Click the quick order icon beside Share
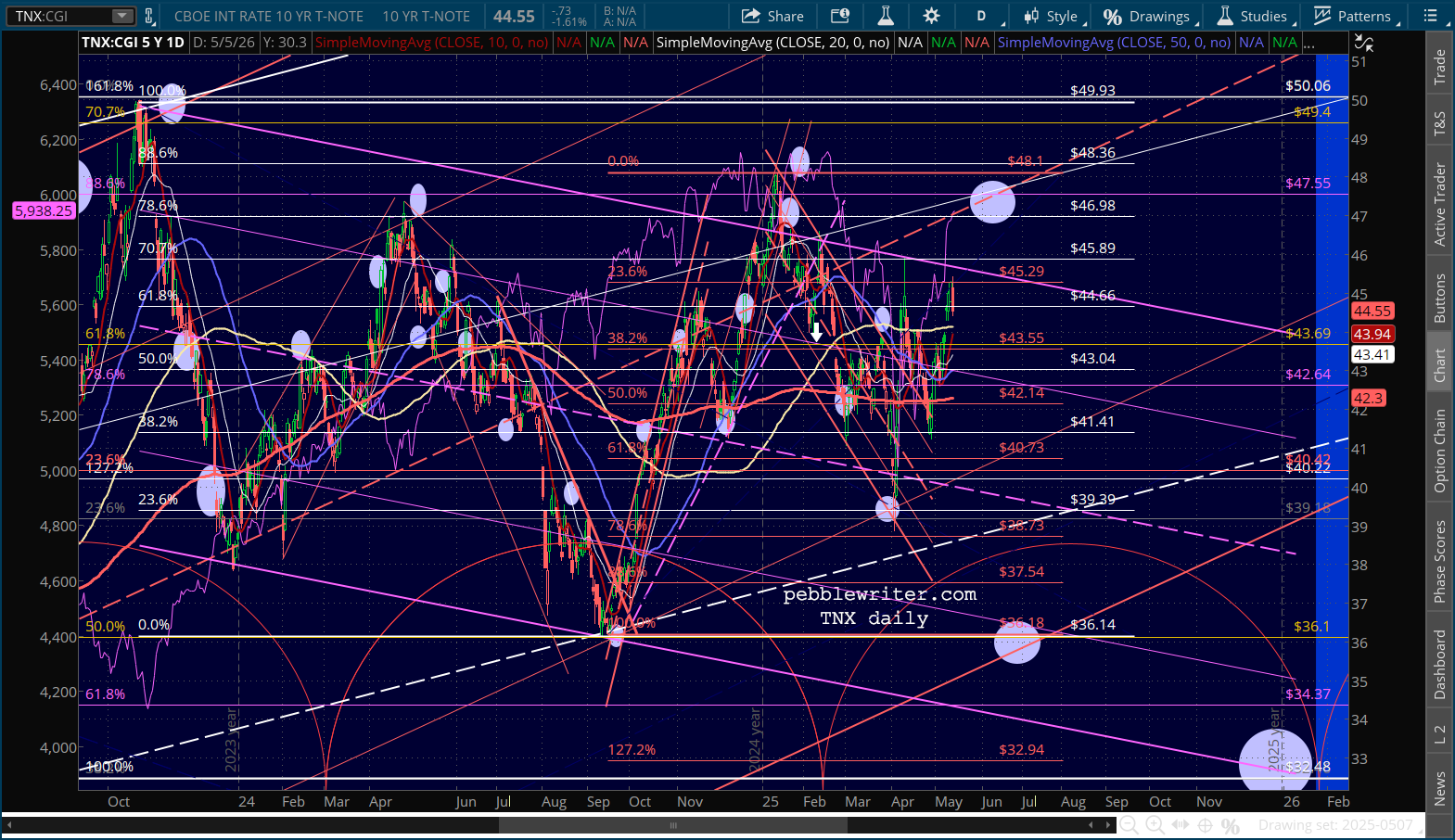Viewport: 1455px width, 840px height. click(840, 16)
